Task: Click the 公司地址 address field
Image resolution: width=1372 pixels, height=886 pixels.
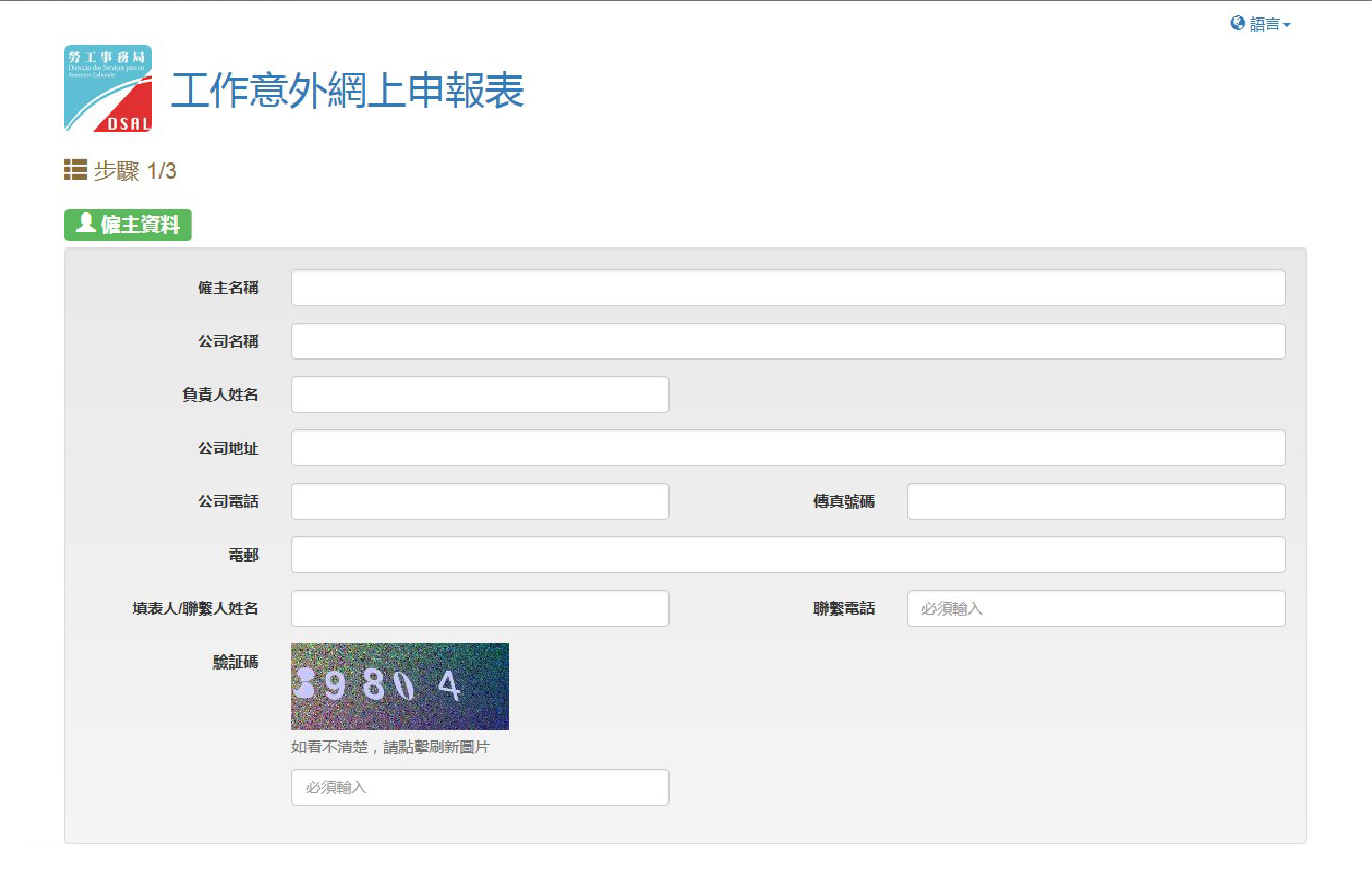Action: click(788, 448)
